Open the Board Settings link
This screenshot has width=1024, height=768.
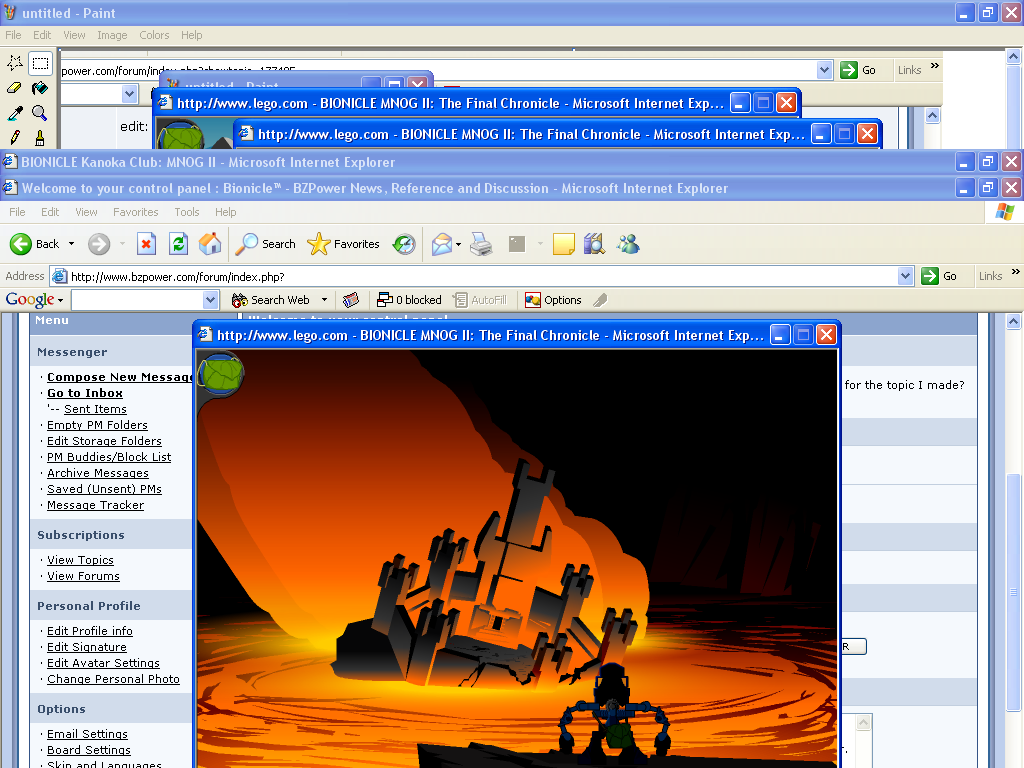pyautogui.click(x=89, y=750)
